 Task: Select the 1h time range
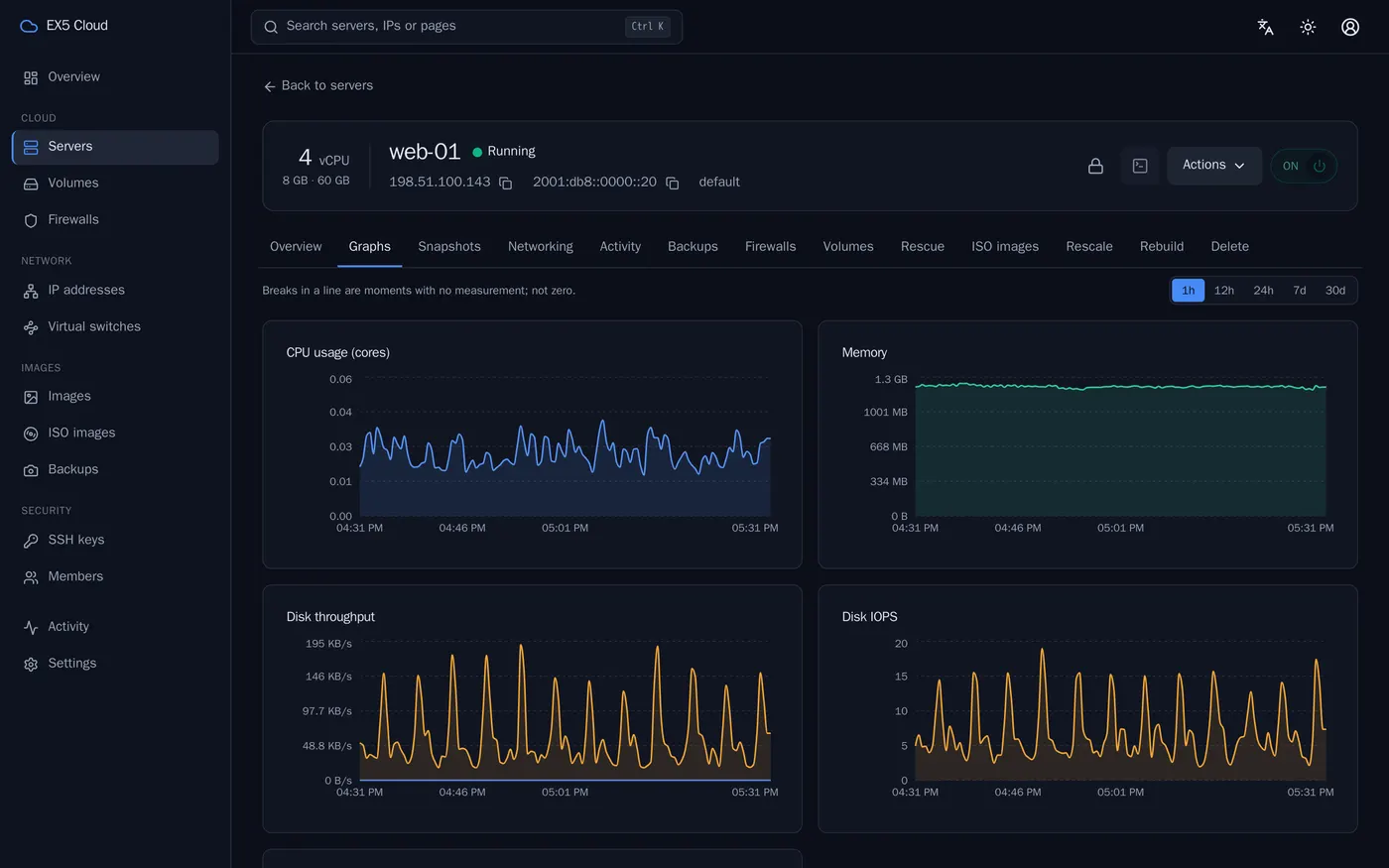pos(1188,291)
